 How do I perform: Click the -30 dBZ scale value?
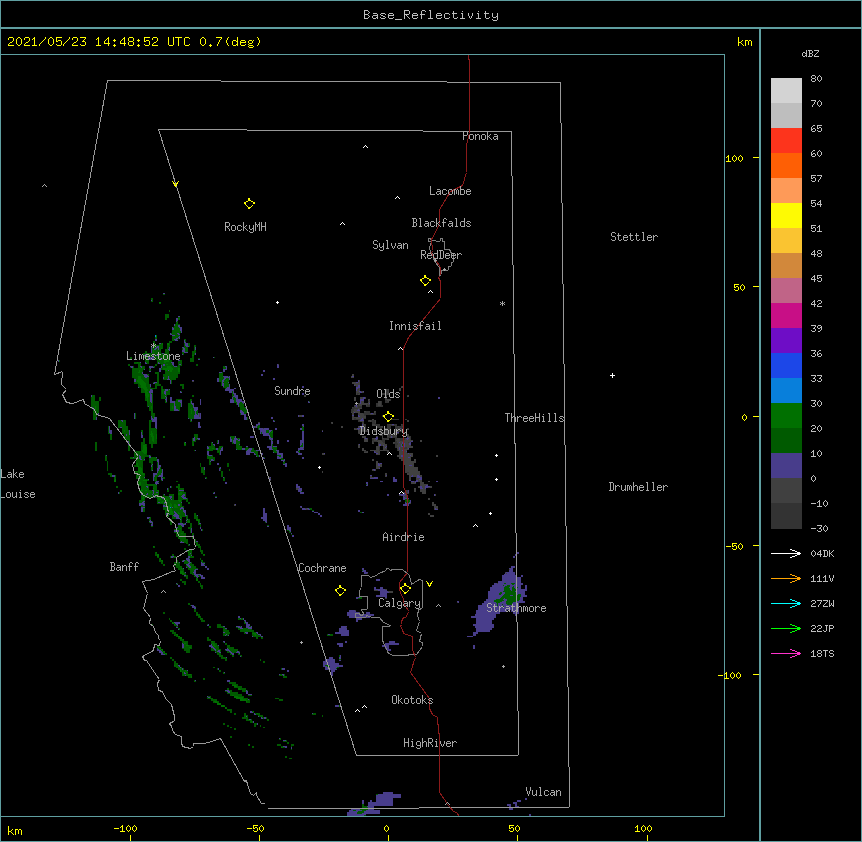pos(819,528)
